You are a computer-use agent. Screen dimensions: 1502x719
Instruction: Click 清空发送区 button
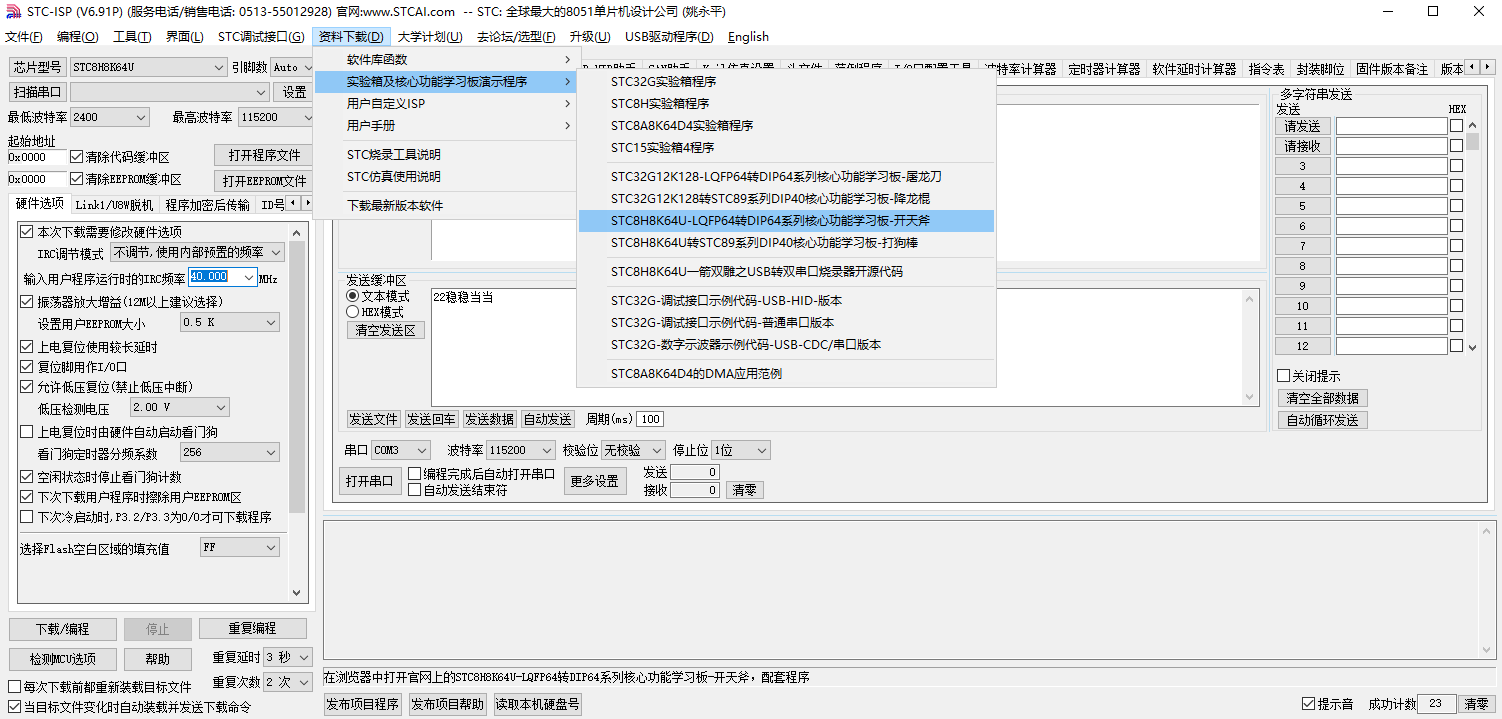(385, 330)
